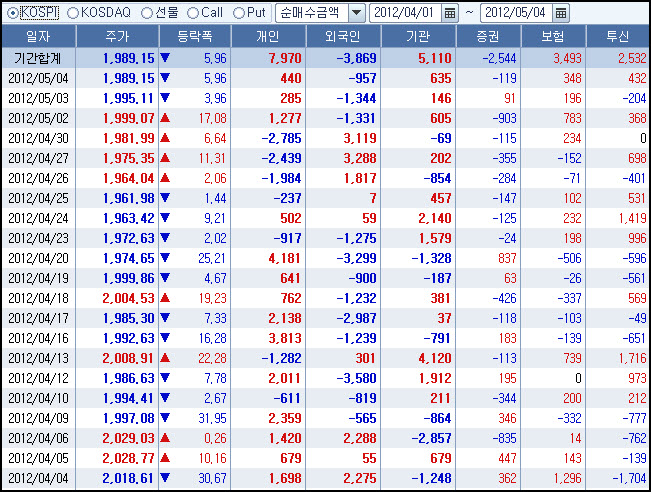The width and height of the screenshot is (651, 492).
Task: Click the 일자 column header
Action: click(x=39, y=37)
